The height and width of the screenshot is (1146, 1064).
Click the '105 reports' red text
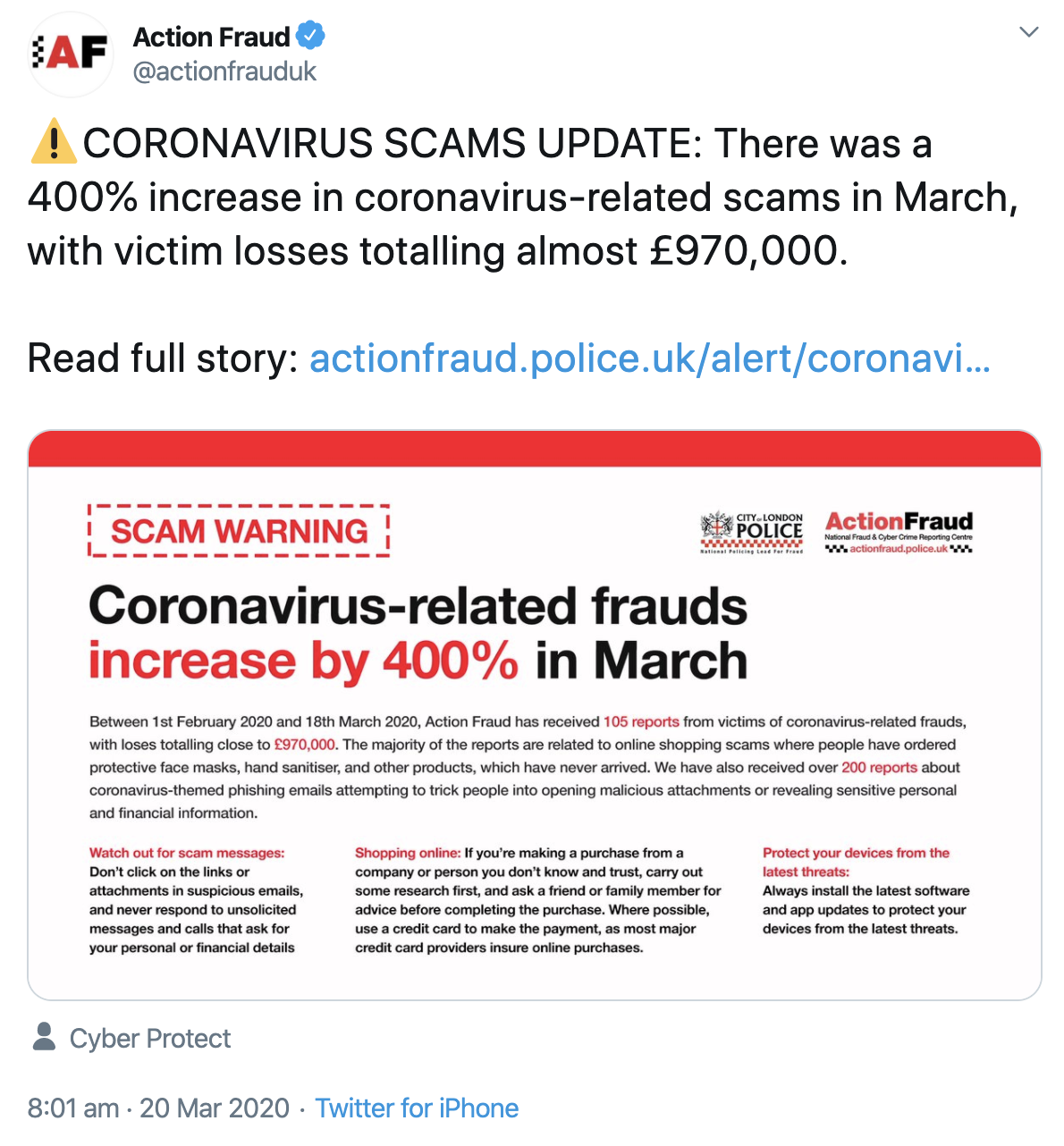tap(641, 721)
